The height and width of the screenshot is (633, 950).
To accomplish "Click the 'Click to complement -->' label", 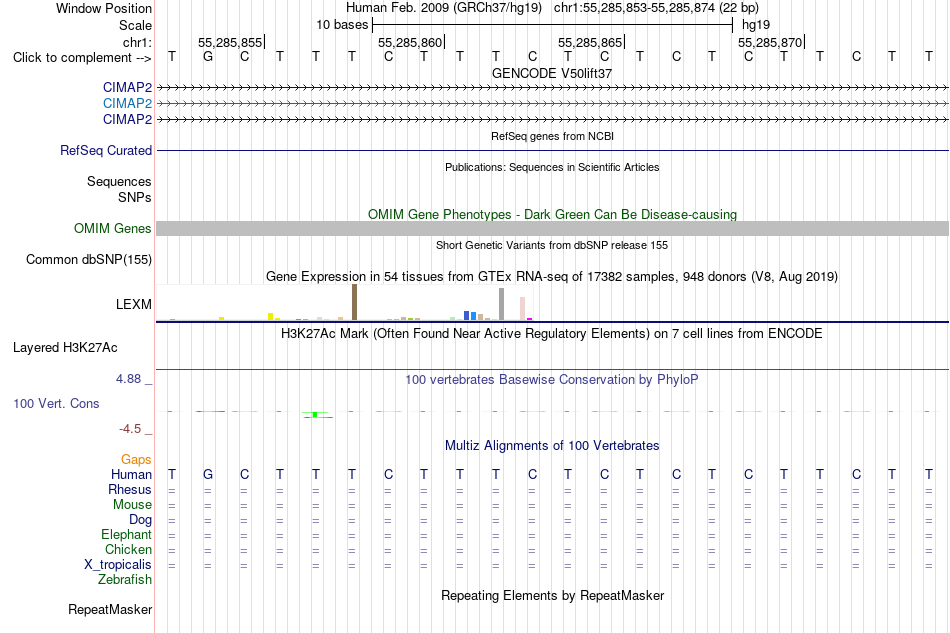I will pos(82,58).
